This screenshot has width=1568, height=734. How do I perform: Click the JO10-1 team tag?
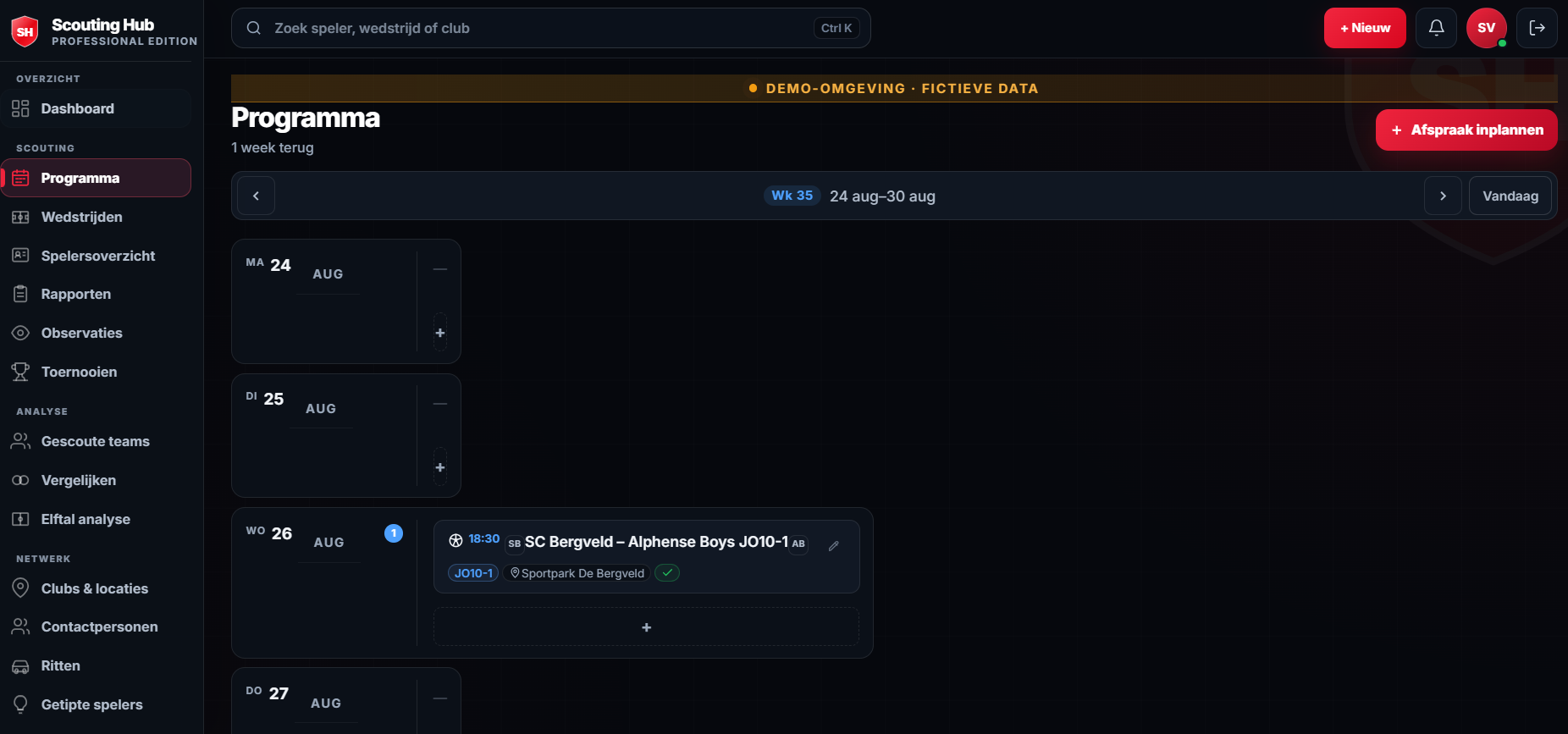[473, 573]
